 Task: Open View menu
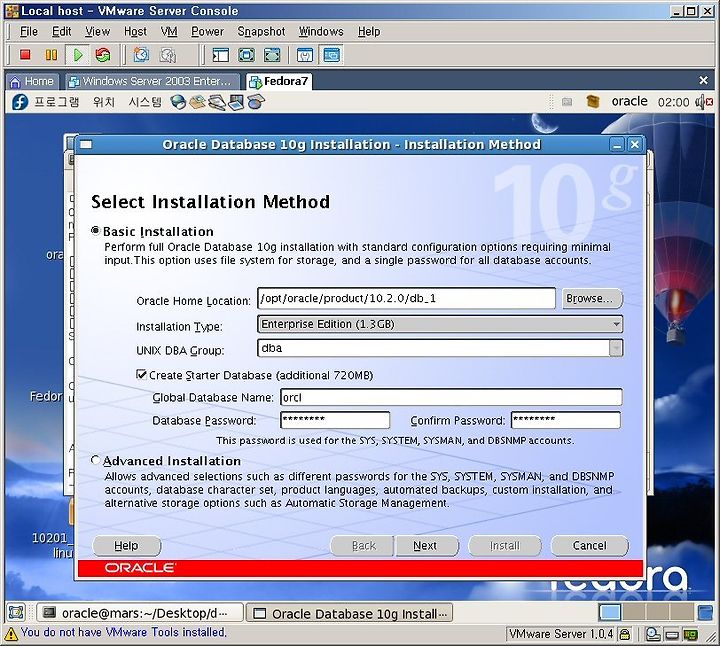click(x=97, y=31)
